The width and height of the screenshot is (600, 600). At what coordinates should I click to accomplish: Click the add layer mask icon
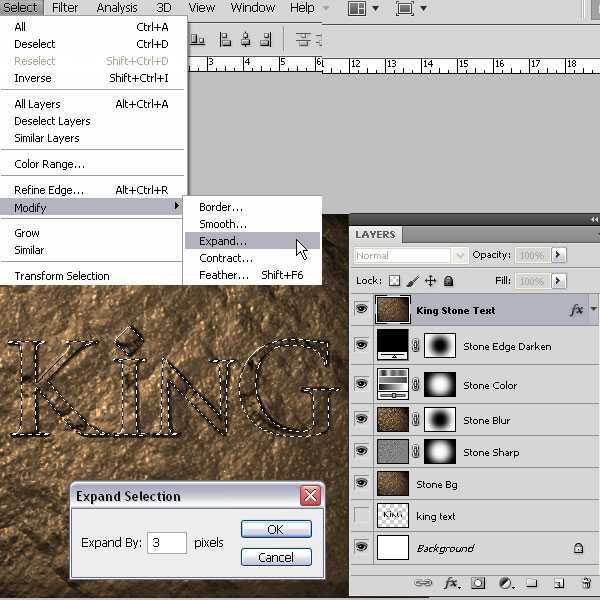click(478, 583)
